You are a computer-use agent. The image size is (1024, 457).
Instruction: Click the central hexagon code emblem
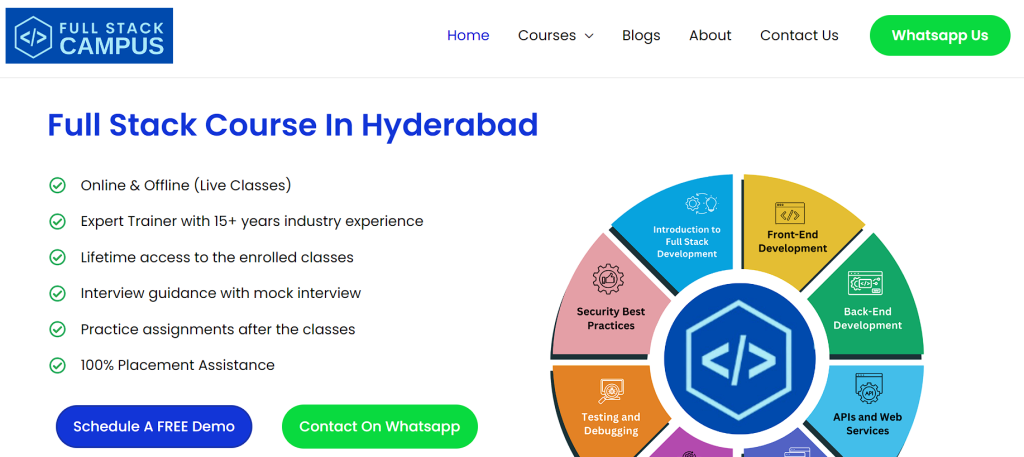click(739, 360)
